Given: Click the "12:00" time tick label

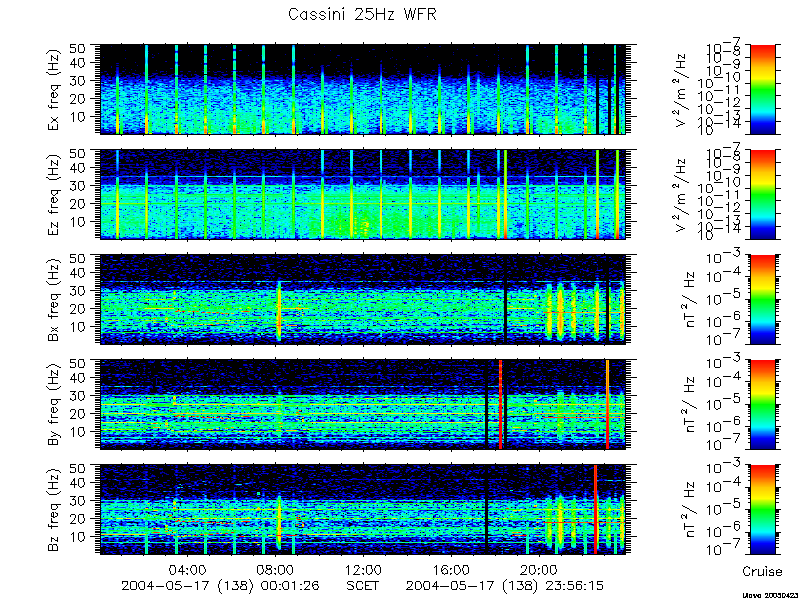Looking at the screenshot, I should (x=363, y=569).
